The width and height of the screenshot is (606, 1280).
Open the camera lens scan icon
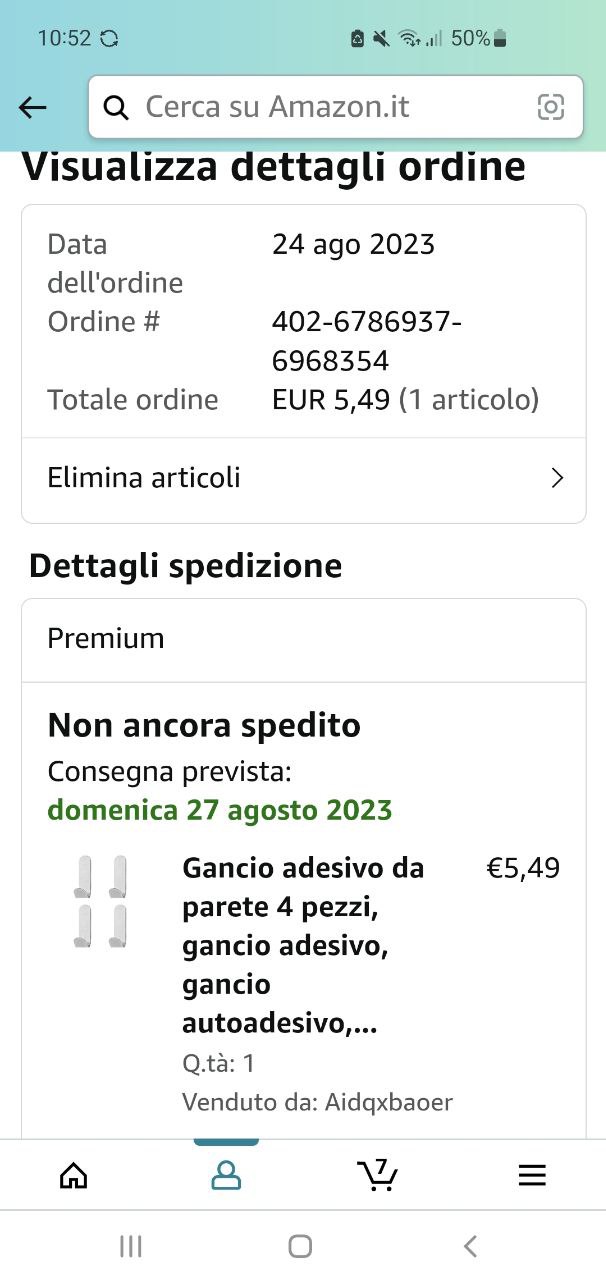pyautogui.click(x=551, y=107)
